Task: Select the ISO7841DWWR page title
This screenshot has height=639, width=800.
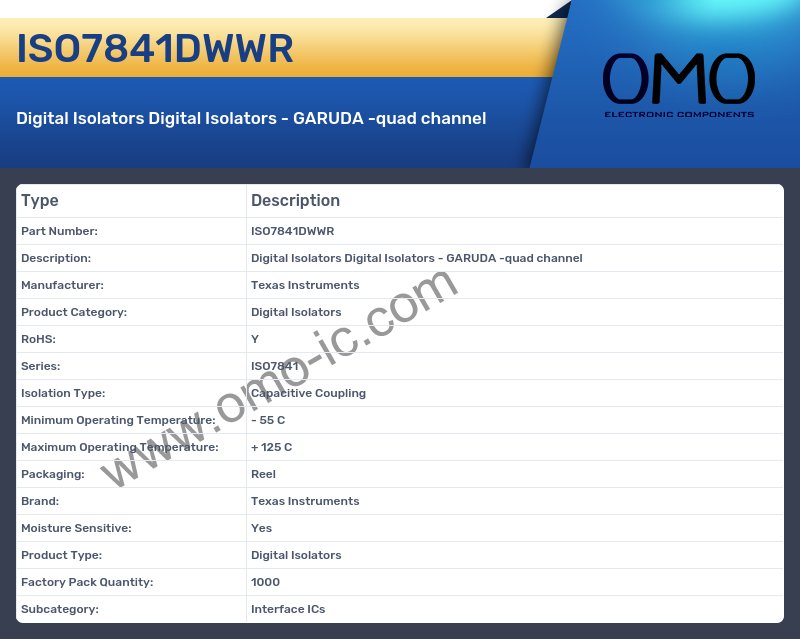Action: (155, 48)
